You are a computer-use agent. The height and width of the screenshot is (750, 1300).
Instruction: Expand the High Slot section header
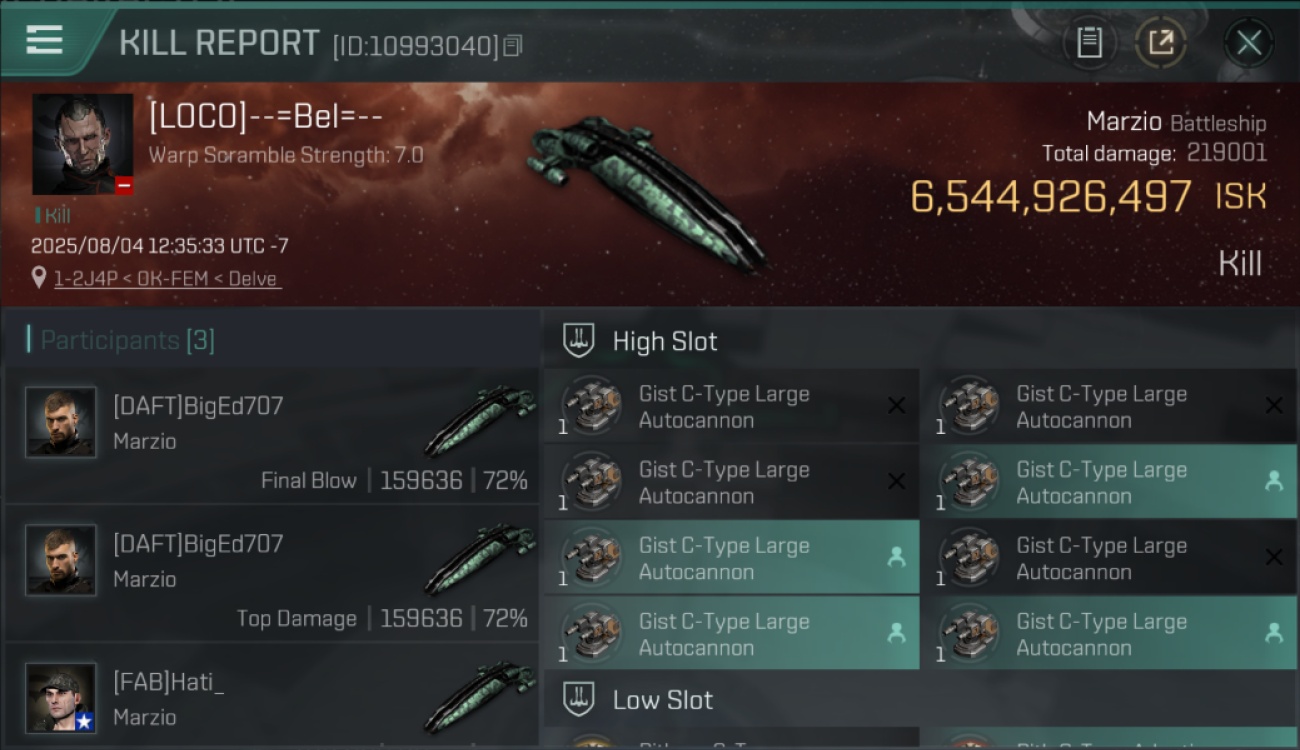click(921, 341)
